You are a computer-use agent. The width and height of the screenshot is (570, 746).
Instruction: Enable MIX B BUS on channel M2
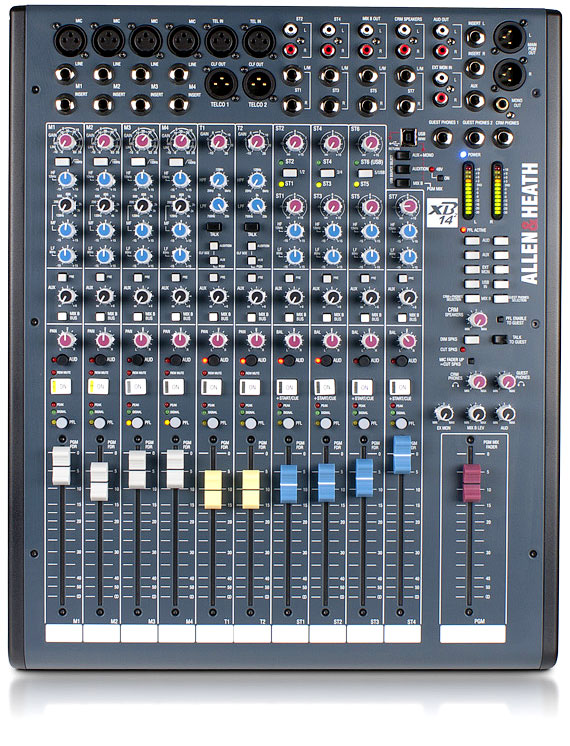pos(100,316)
